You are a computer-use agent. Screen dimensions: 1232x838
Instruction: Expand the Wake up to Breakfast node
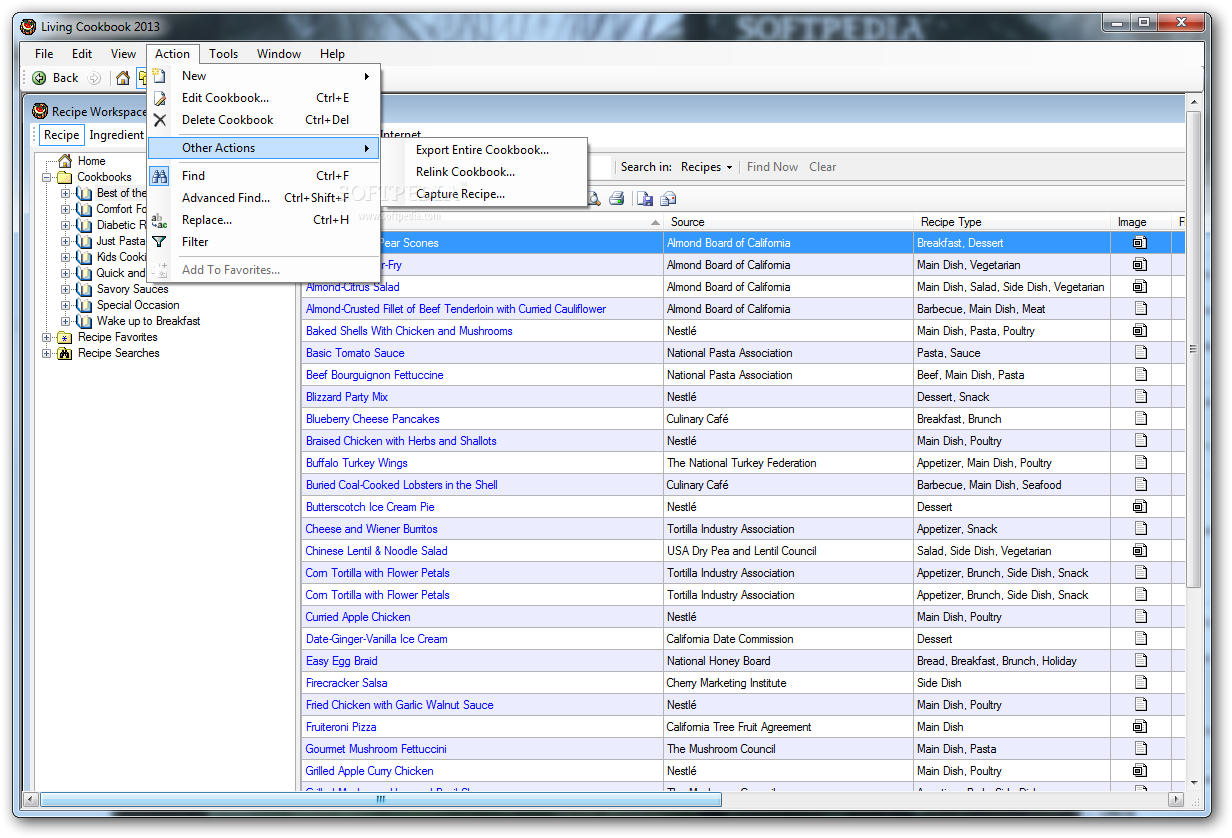66,321
